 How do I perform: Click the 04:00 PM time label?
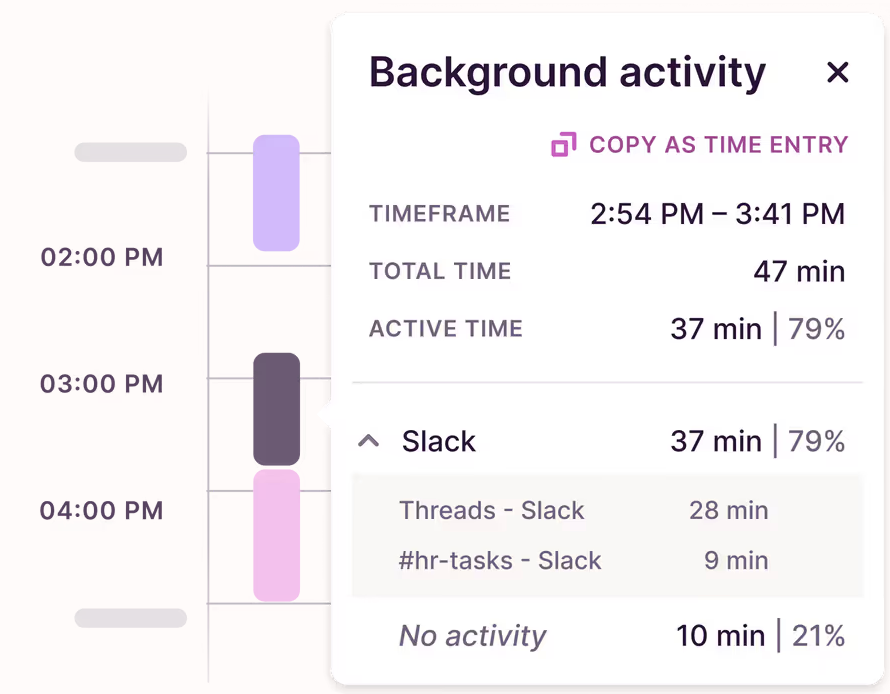[x=102, y=511]
